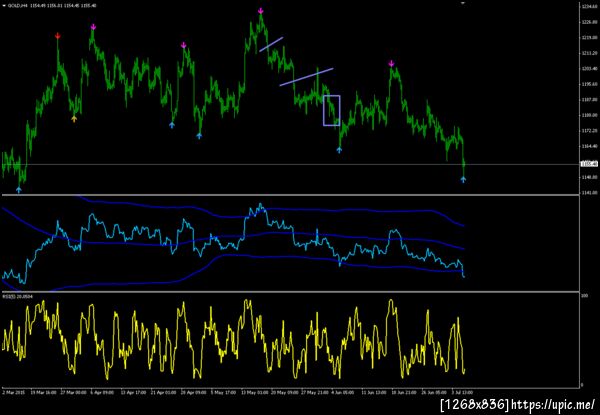Click the '20 May 09:00' time label

coord(284,392)
